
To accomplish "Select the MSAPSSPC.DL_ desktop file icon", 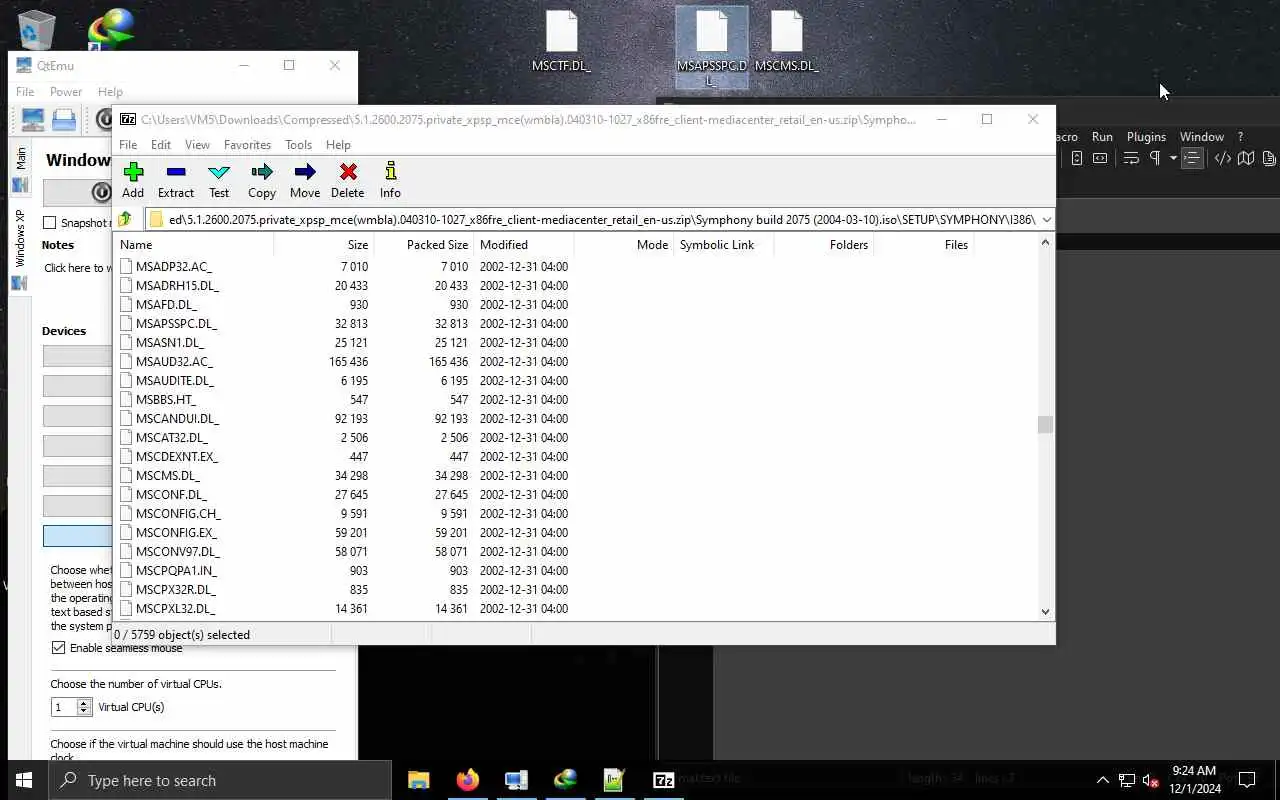I will coord(712,47).
